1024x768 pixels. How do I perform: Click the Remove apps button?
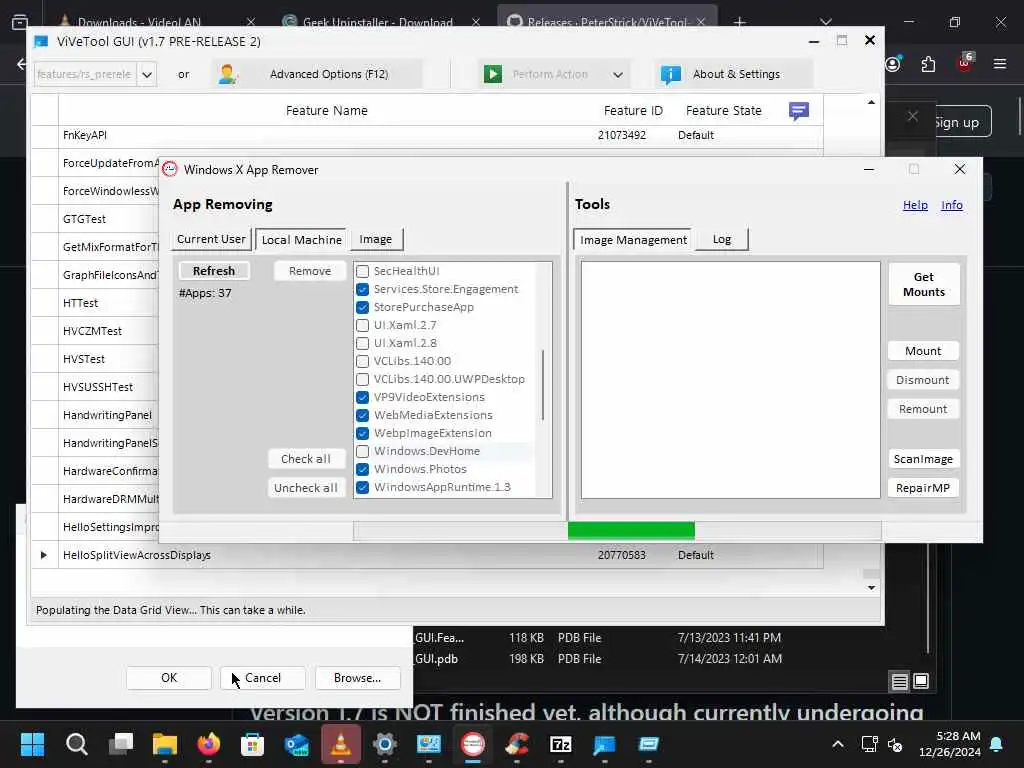(310, 271)
